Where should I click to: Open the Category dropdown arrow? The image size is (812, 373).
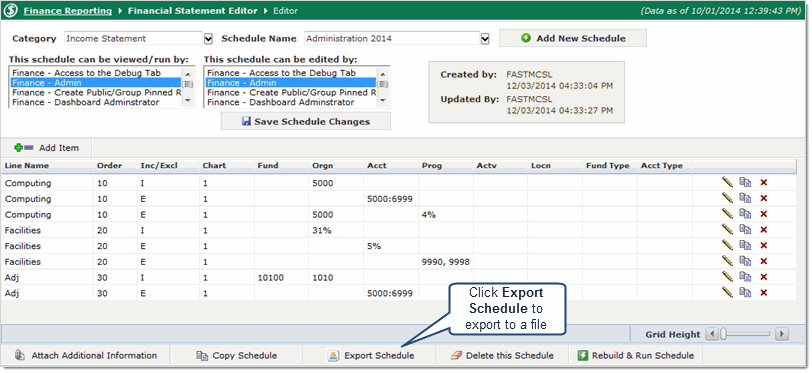point(208,39)
